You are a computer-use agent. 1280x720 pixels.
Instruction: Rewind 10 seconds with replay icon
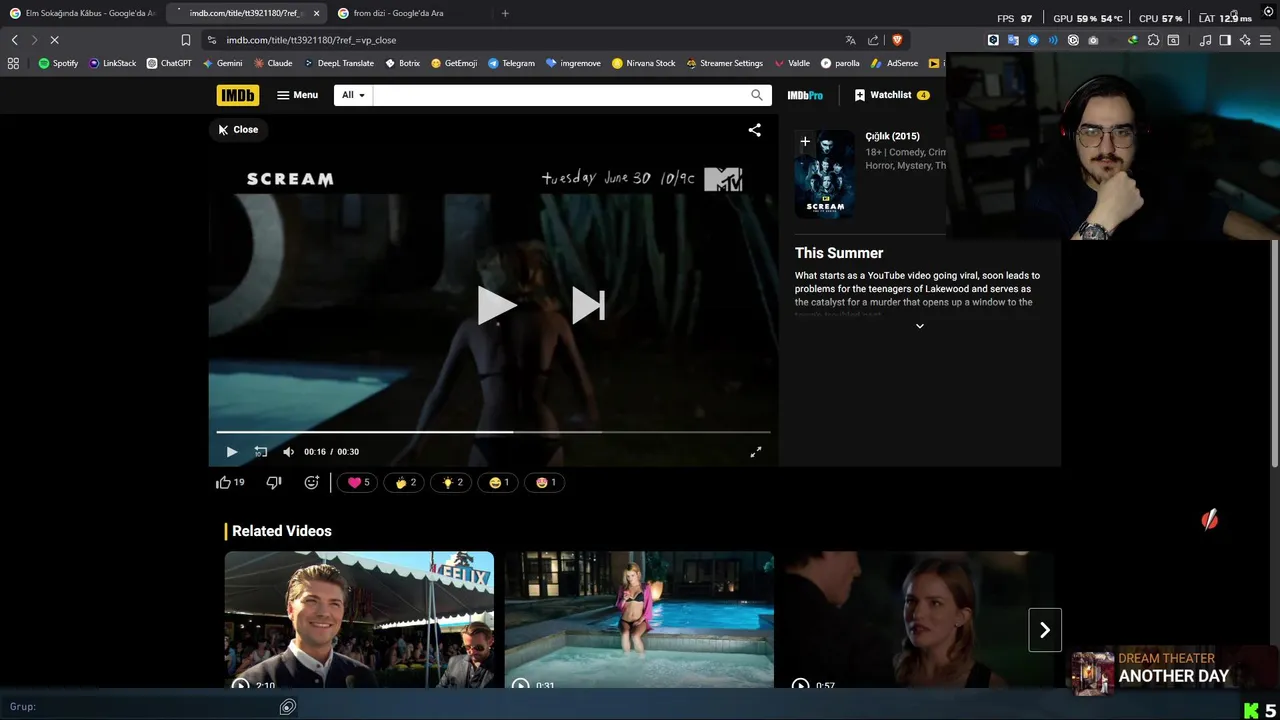[261, 452]
